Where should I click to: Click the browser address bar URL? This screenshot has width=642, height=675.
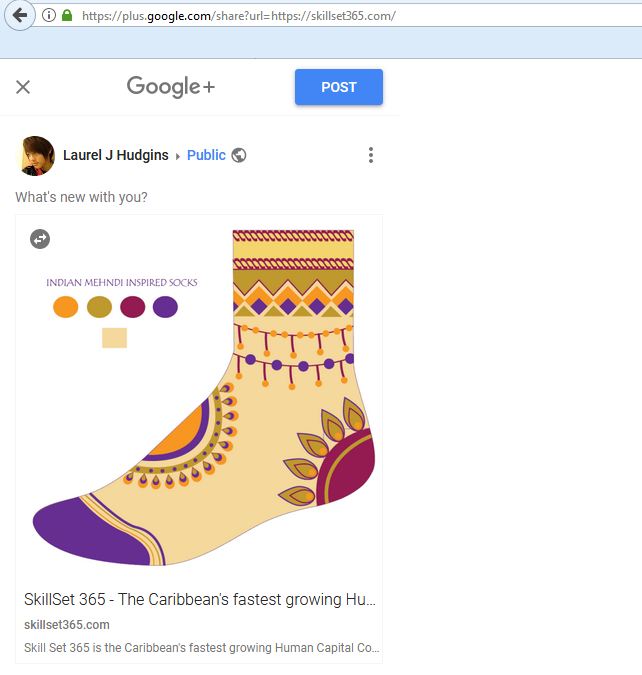[240, 15]
